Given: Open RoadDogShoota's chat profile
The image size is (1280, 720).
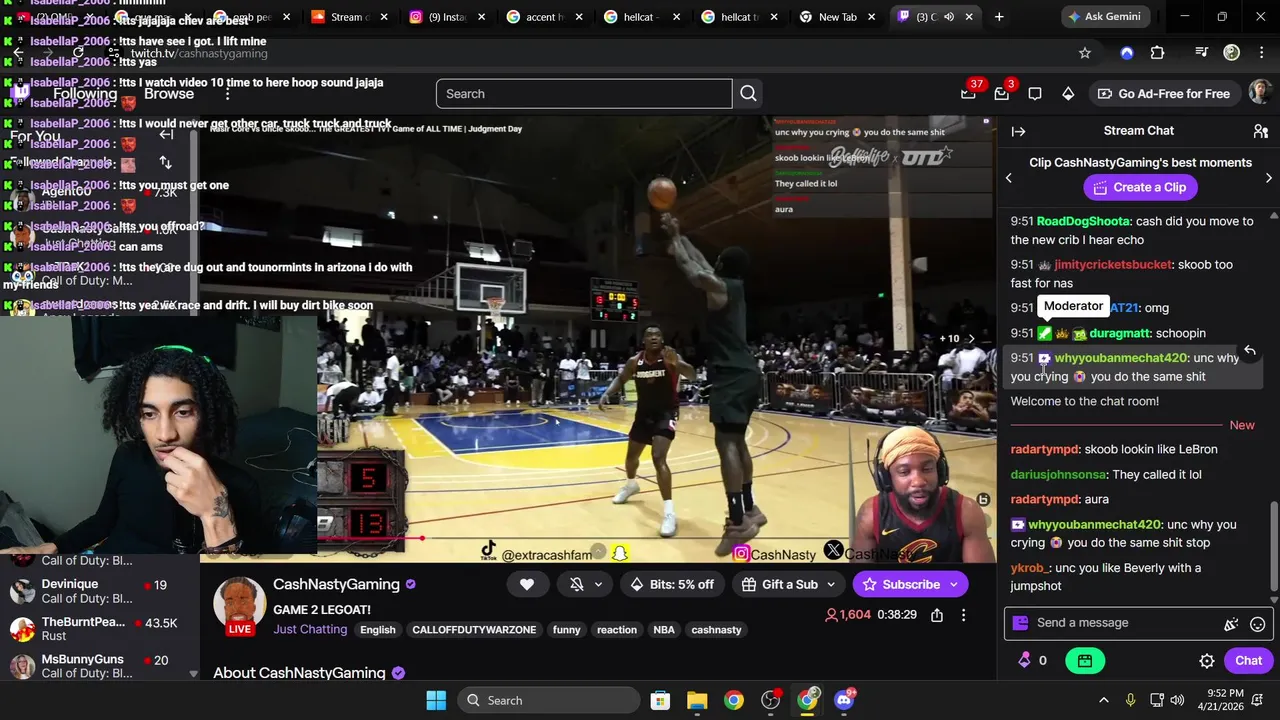Looking at the screenshot, I should coord(1082,221).
